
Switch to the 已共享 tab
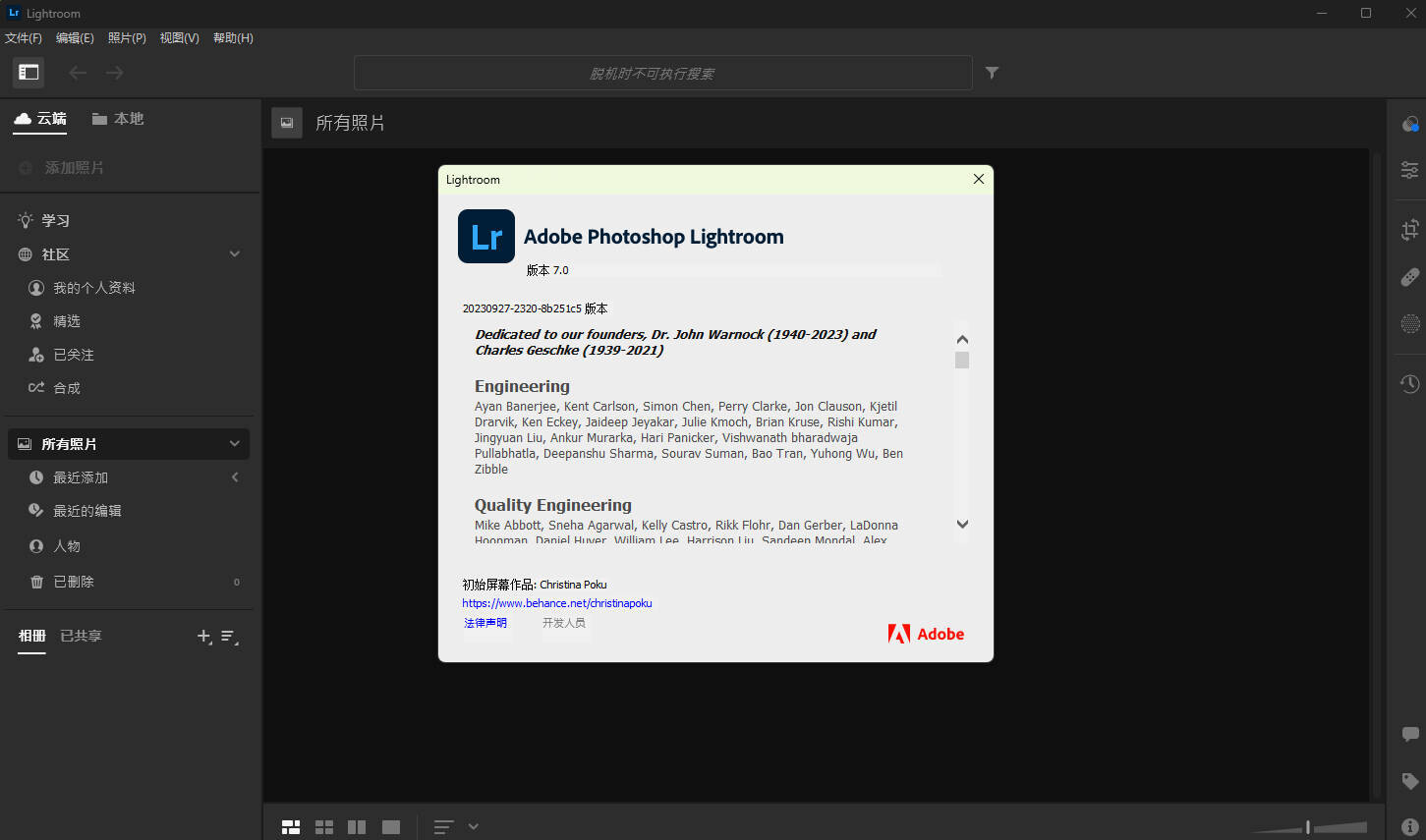(81, 636)
